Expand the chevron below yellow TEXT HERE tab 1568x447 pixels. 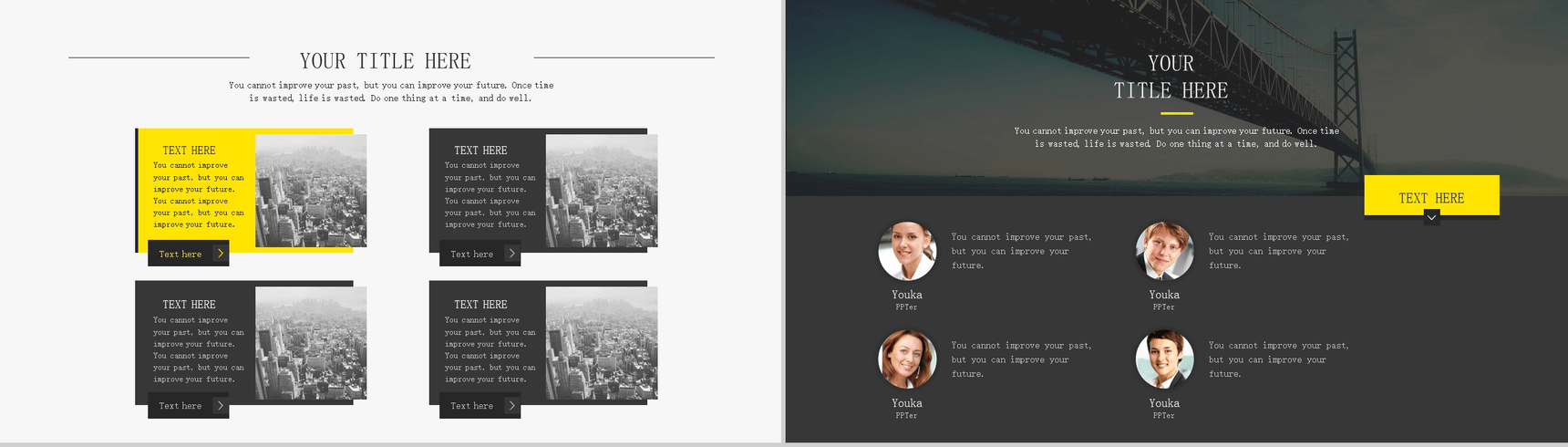coord(1431,217)
